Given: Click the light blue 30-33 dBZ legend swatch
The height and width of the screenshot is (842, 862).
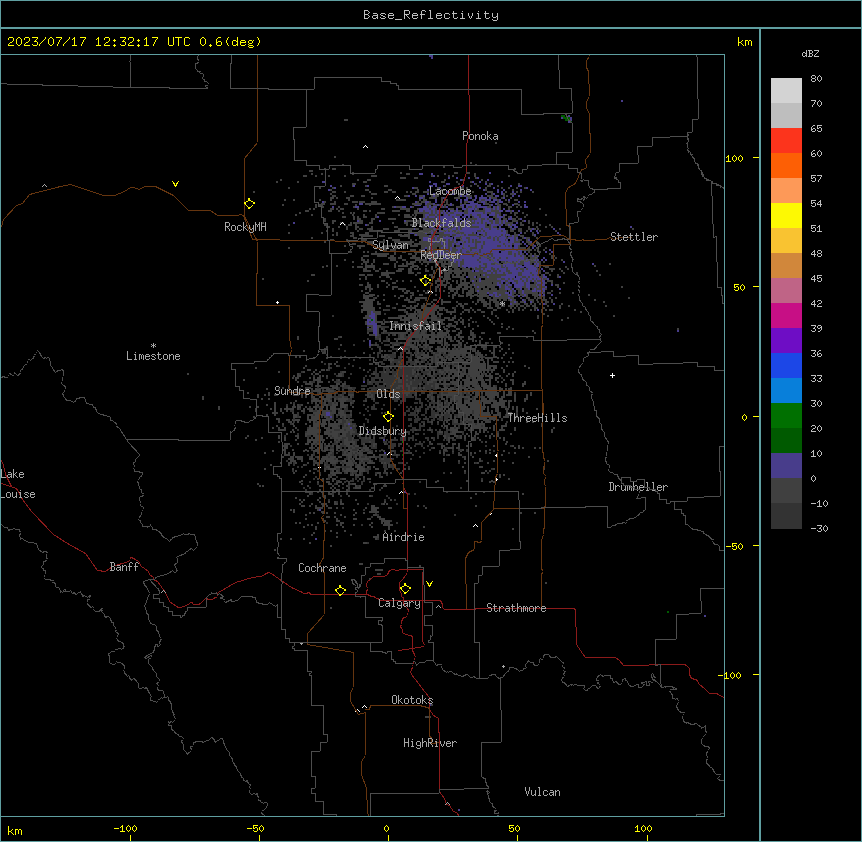Looking at the screenshot, I should click(x=786, y=390).
